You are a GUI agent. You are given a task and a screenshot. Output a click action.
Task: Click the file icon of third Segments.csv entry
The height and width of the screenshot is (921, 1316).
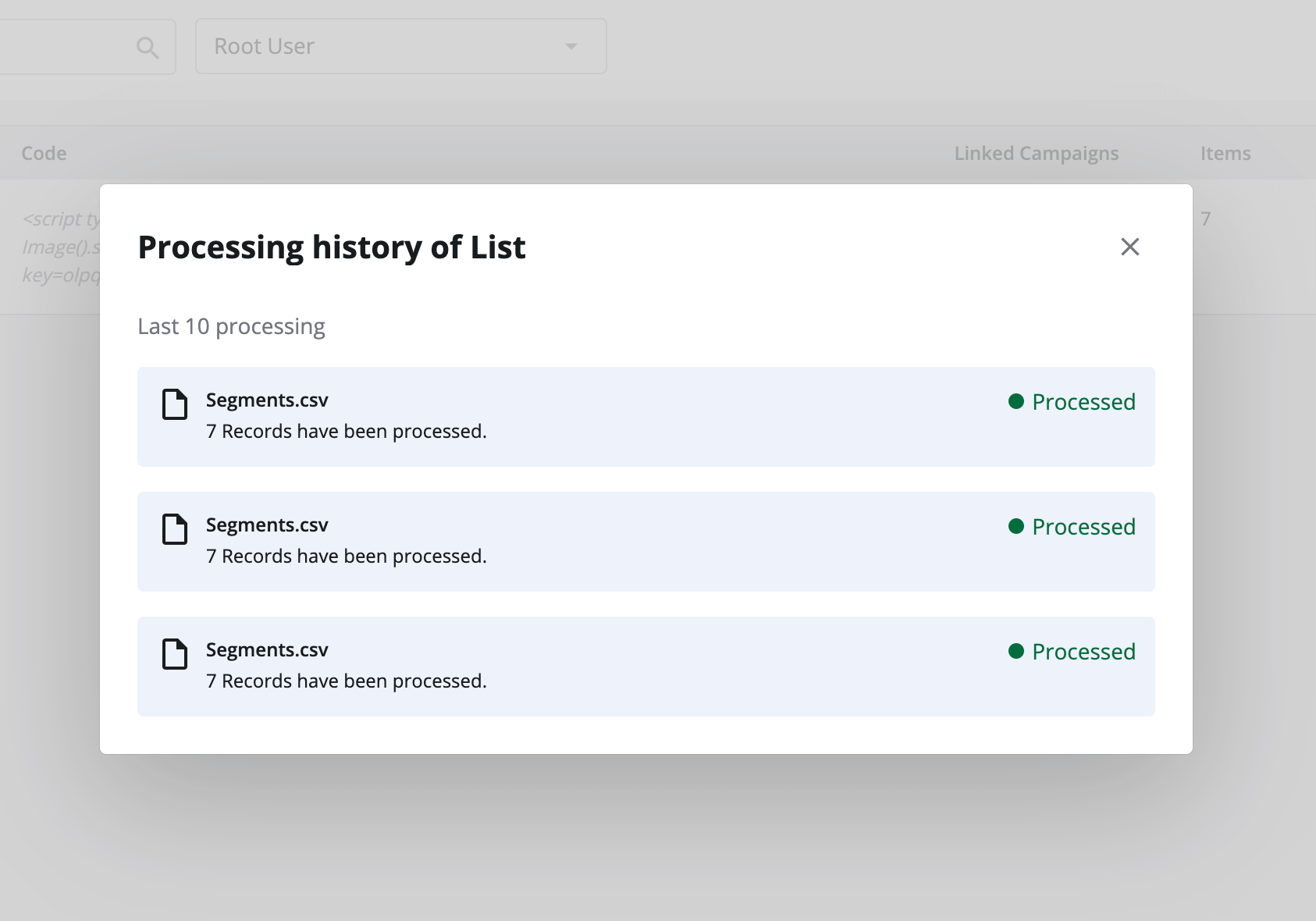tap(175, 654)
